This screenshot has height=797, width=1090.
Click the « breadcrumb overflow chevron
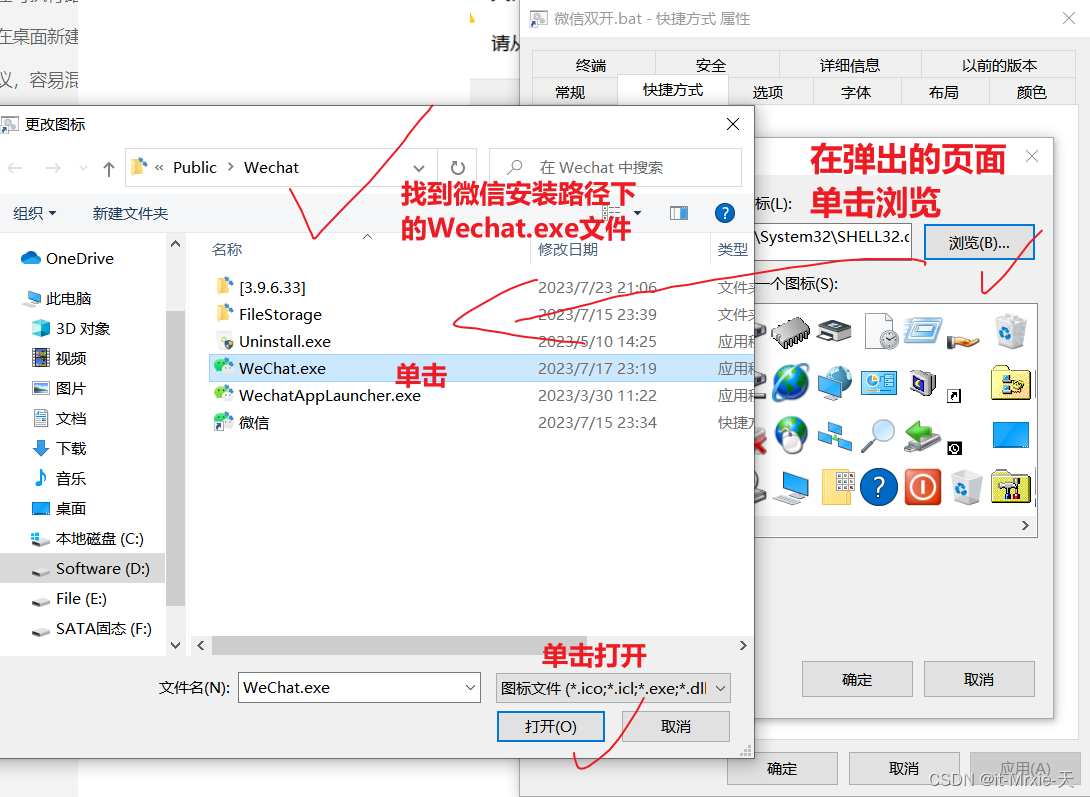[159, 167]
